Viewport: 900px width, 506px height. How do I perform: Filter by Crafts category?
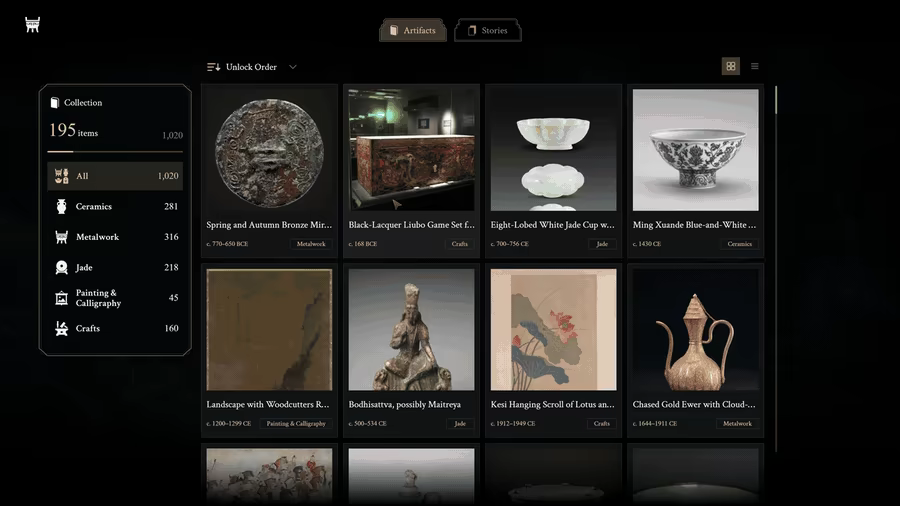coord(115,328)
